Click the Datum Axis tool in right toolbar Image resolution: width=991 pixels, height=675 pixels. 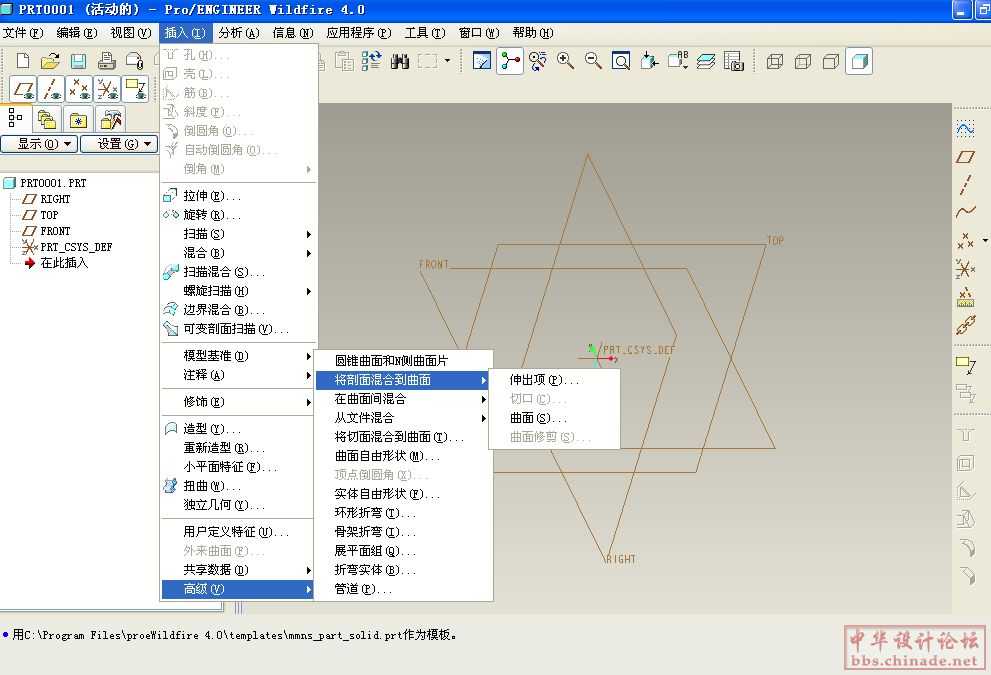point(965,185)
